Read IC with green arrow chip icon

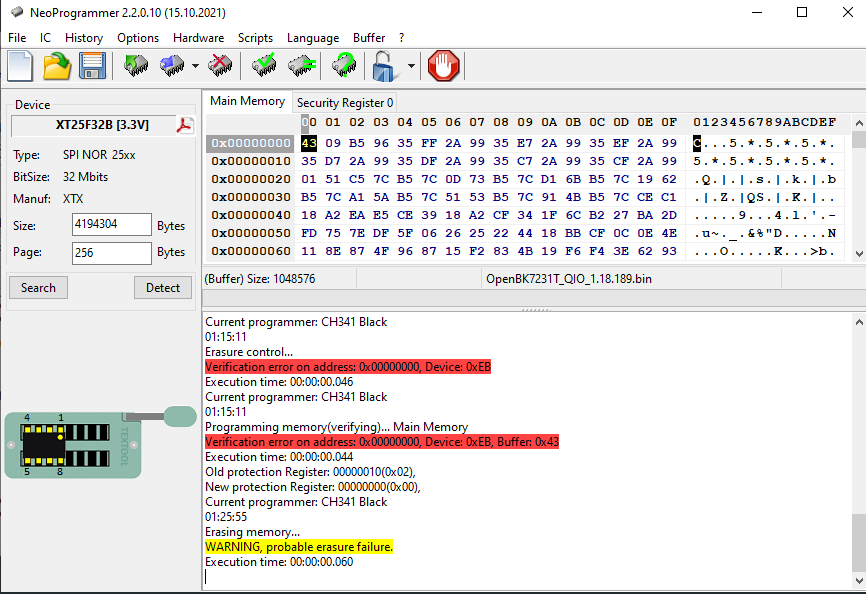135,66
